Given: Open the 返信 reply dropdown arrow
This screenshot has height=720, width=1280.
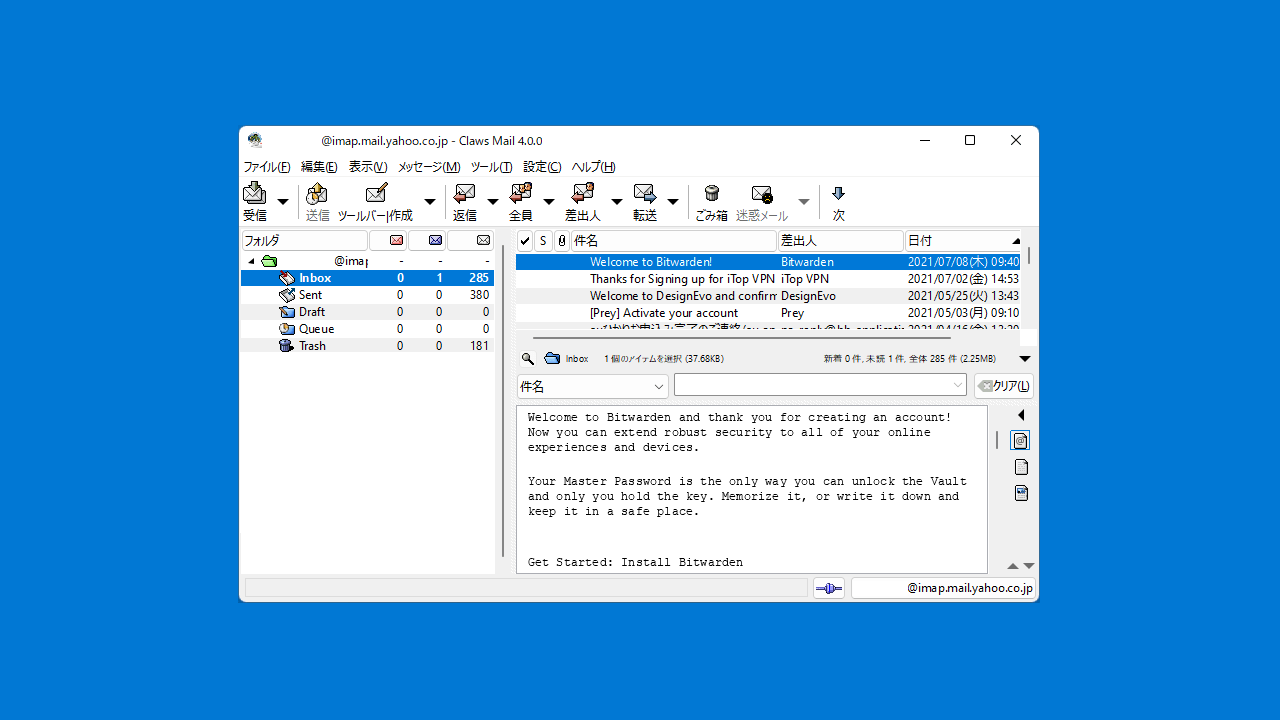Looking at the screenshot, I should 492,201.
